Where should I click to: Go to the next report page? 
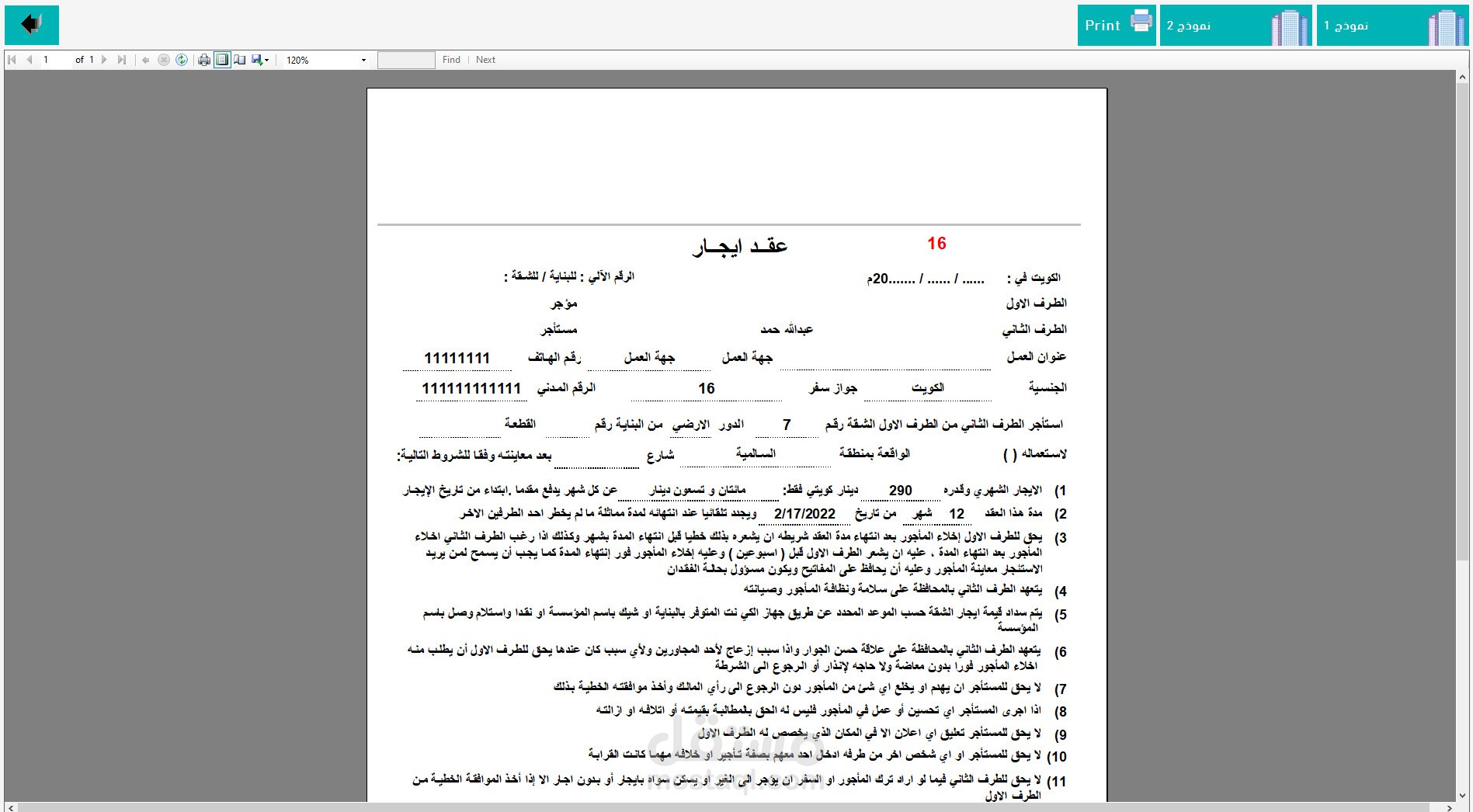pyautogui.click(x=104, y=60)
